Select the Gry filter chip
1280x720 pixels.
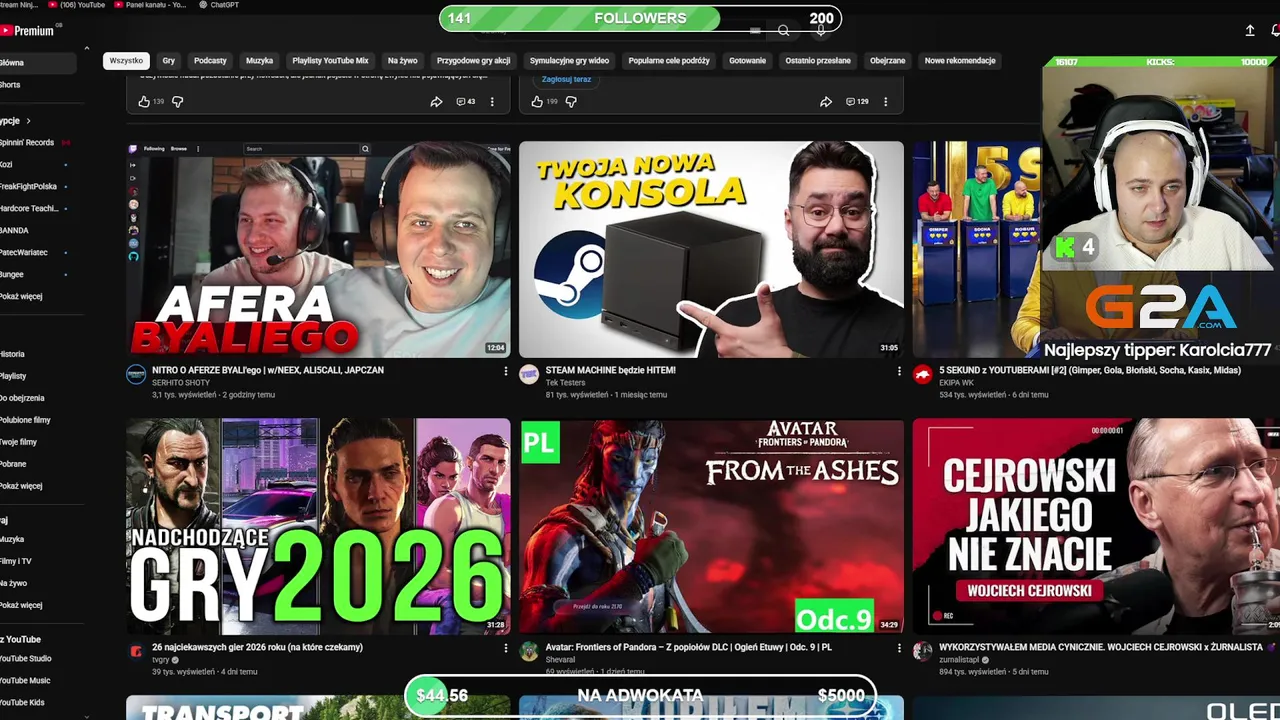click(x=169, y=61)
